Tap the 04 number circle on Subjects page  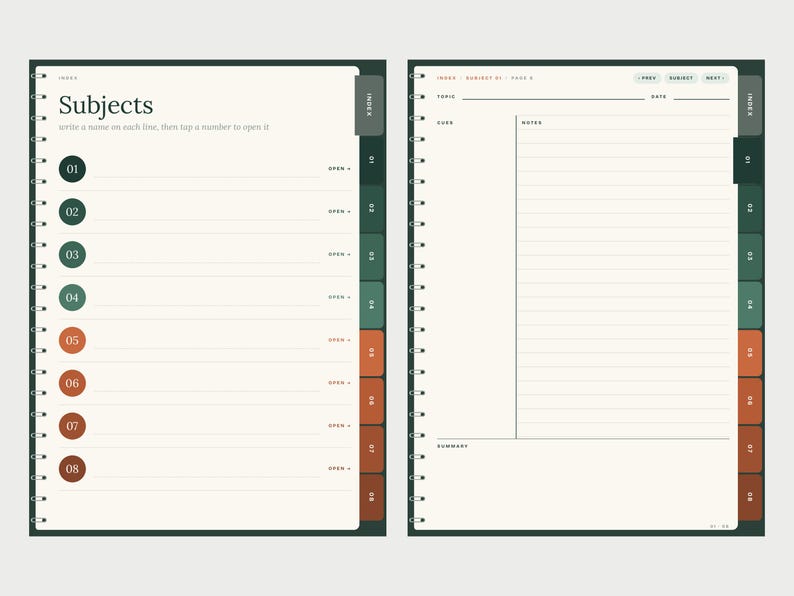(x=72, y=298)
